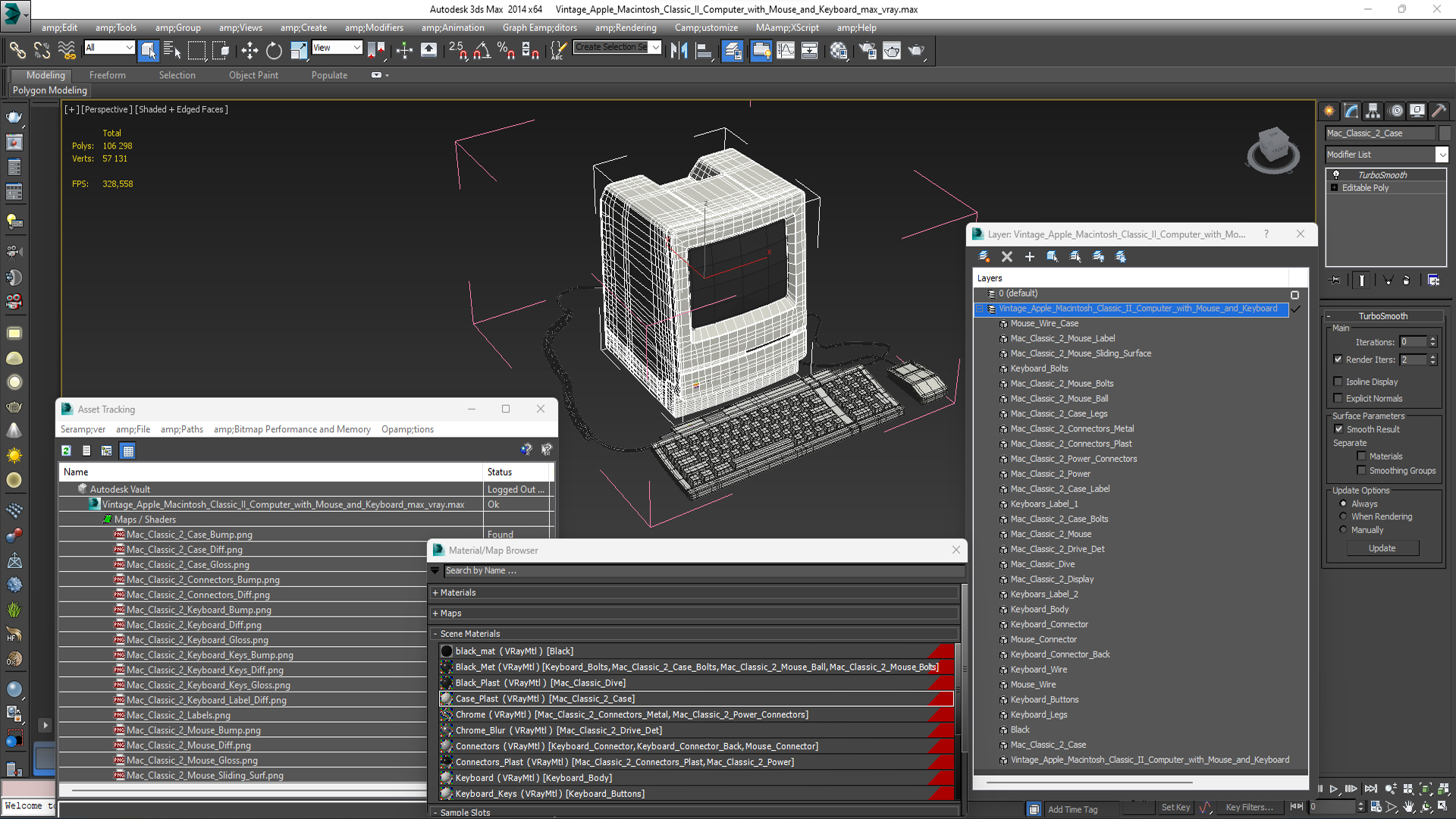Open Render Setup teapot icon
The height and width of the screenshot is (819, 1456).
click(x=867, y=51)
